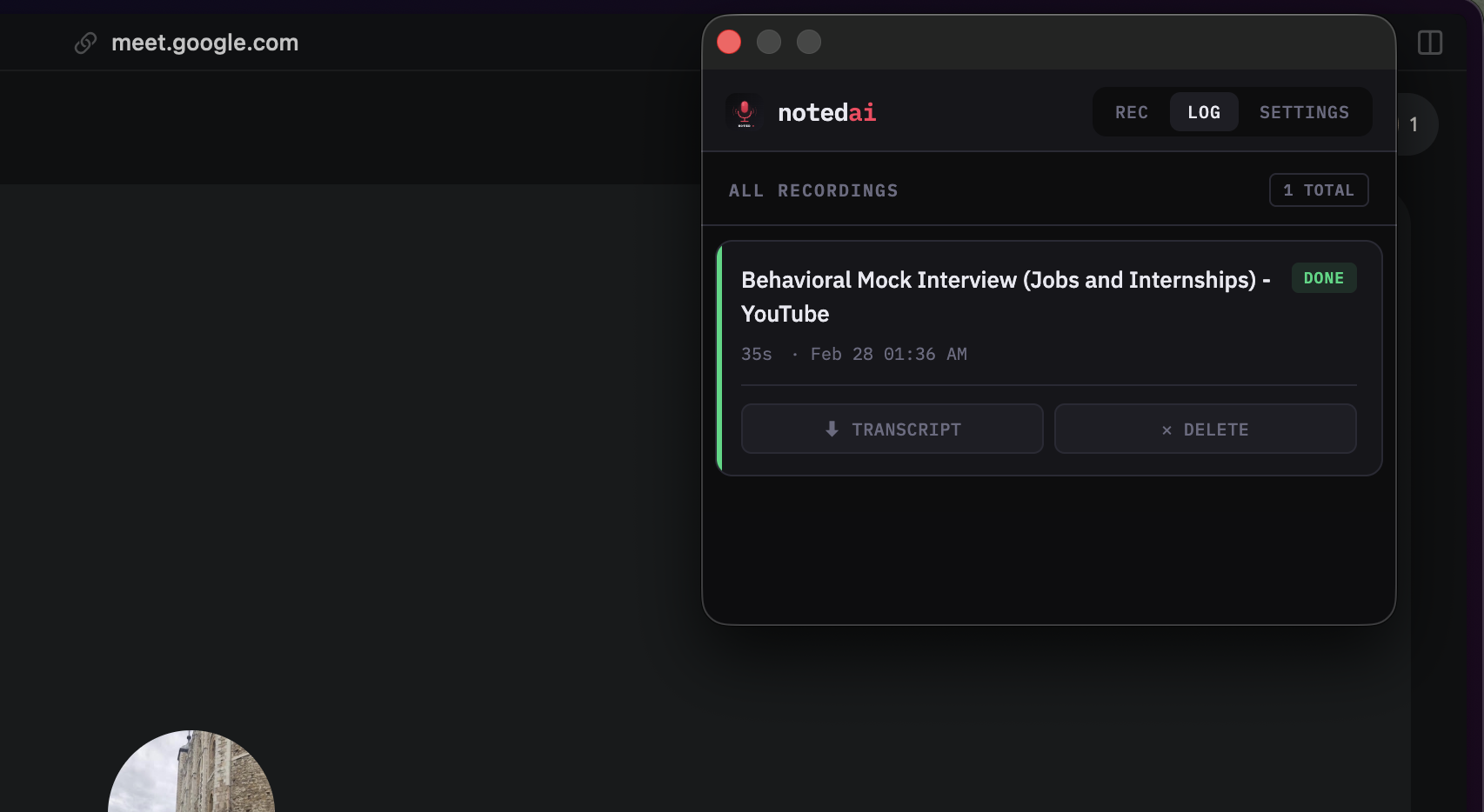Click the DONE status badge
The width and height of the screenshot is (1484, 812).
[1323, 278]
